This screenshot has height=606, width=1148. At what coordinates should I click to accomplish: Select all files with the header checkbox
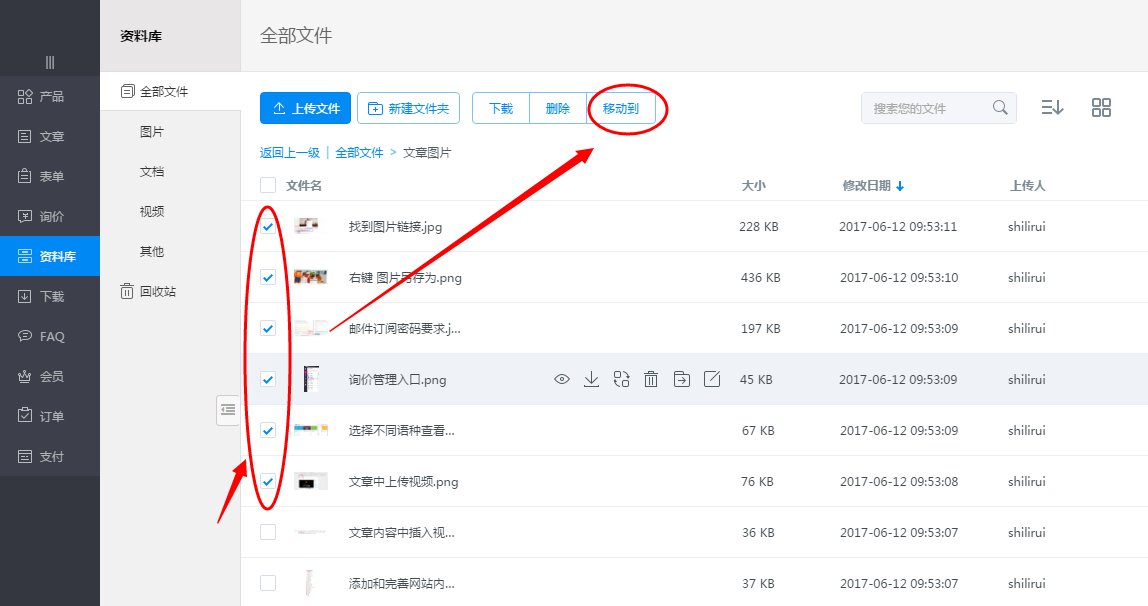(268, 185)
